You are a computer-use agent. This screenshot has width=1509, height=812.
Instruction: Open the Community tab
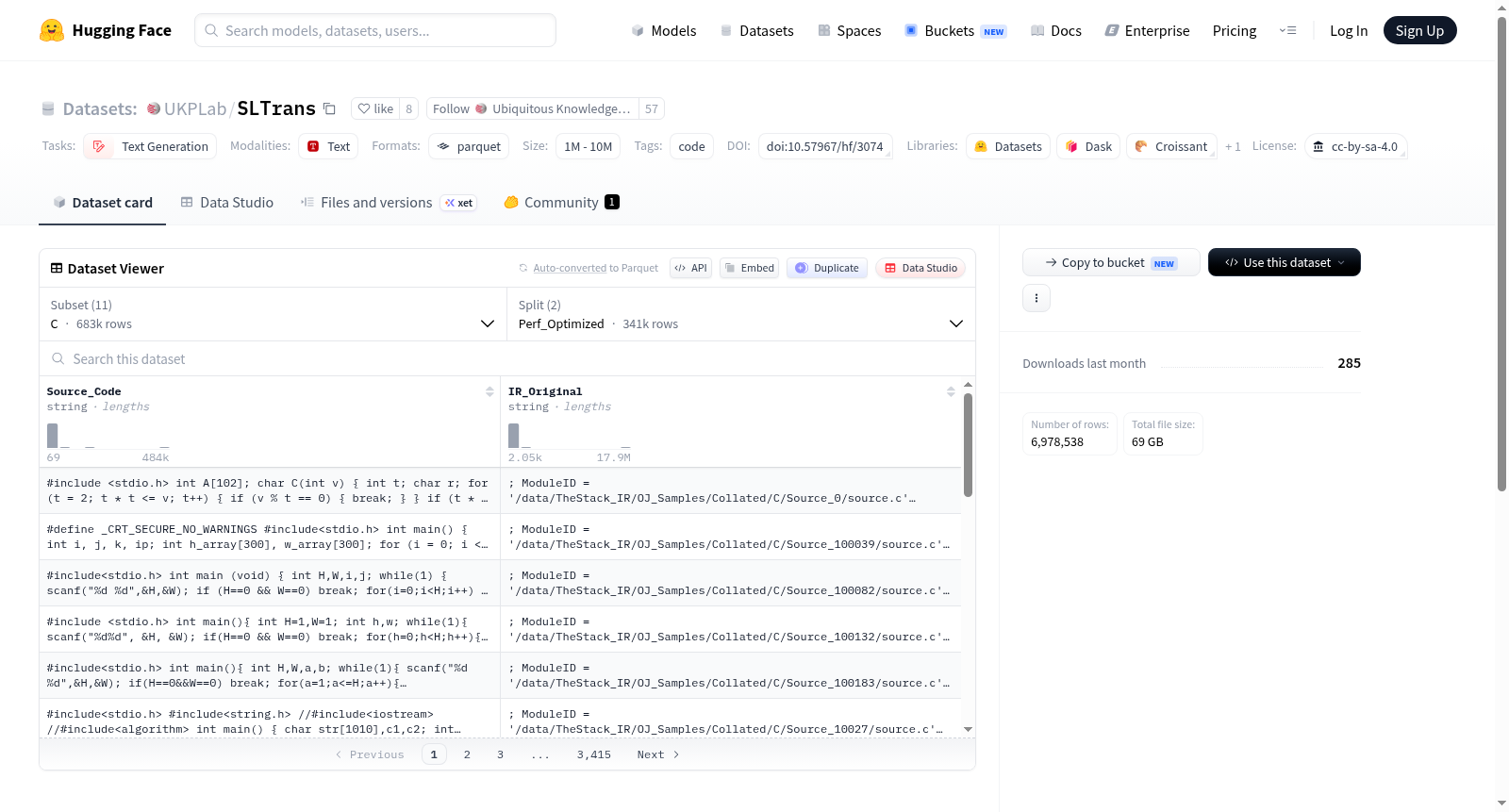[561, 202]
